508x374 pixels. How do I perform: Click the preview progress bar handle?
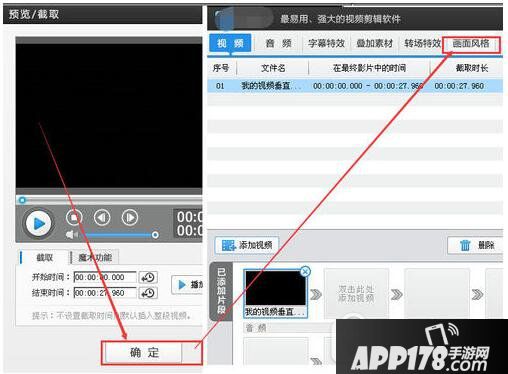(22, 200)
